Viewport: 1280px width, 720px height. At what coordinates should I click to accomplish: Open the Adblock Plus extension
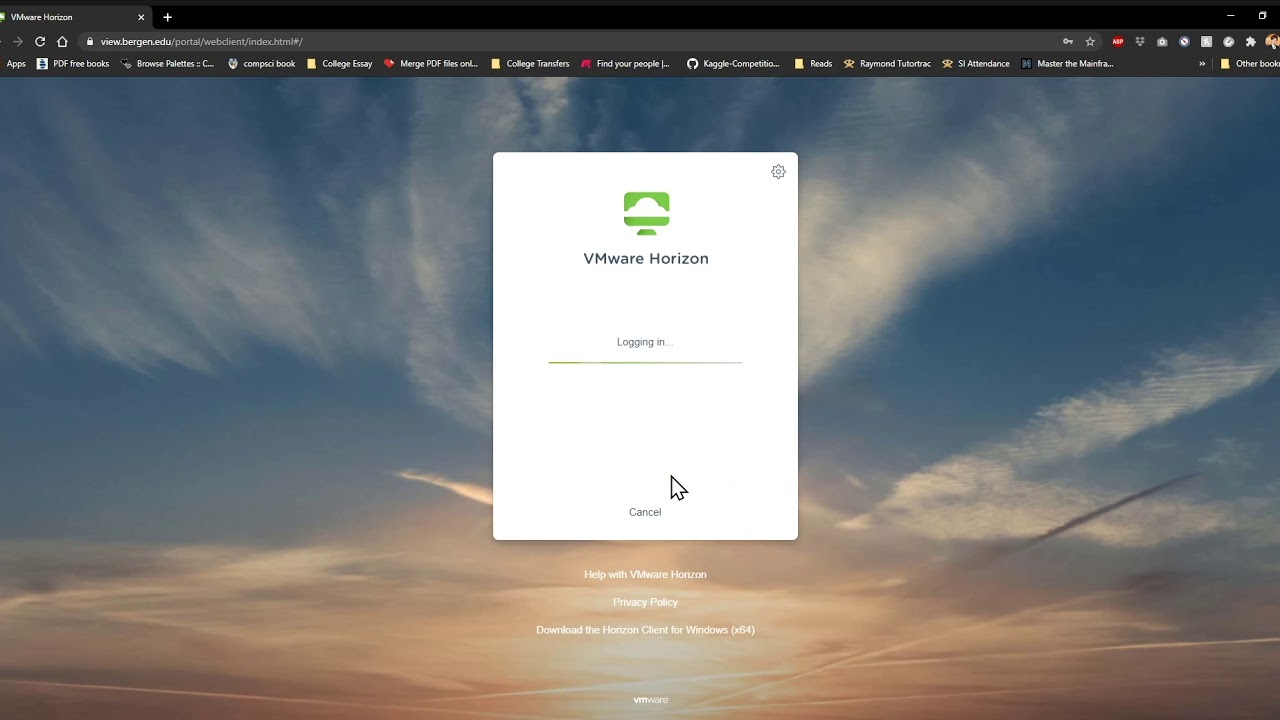point(1118,42)
